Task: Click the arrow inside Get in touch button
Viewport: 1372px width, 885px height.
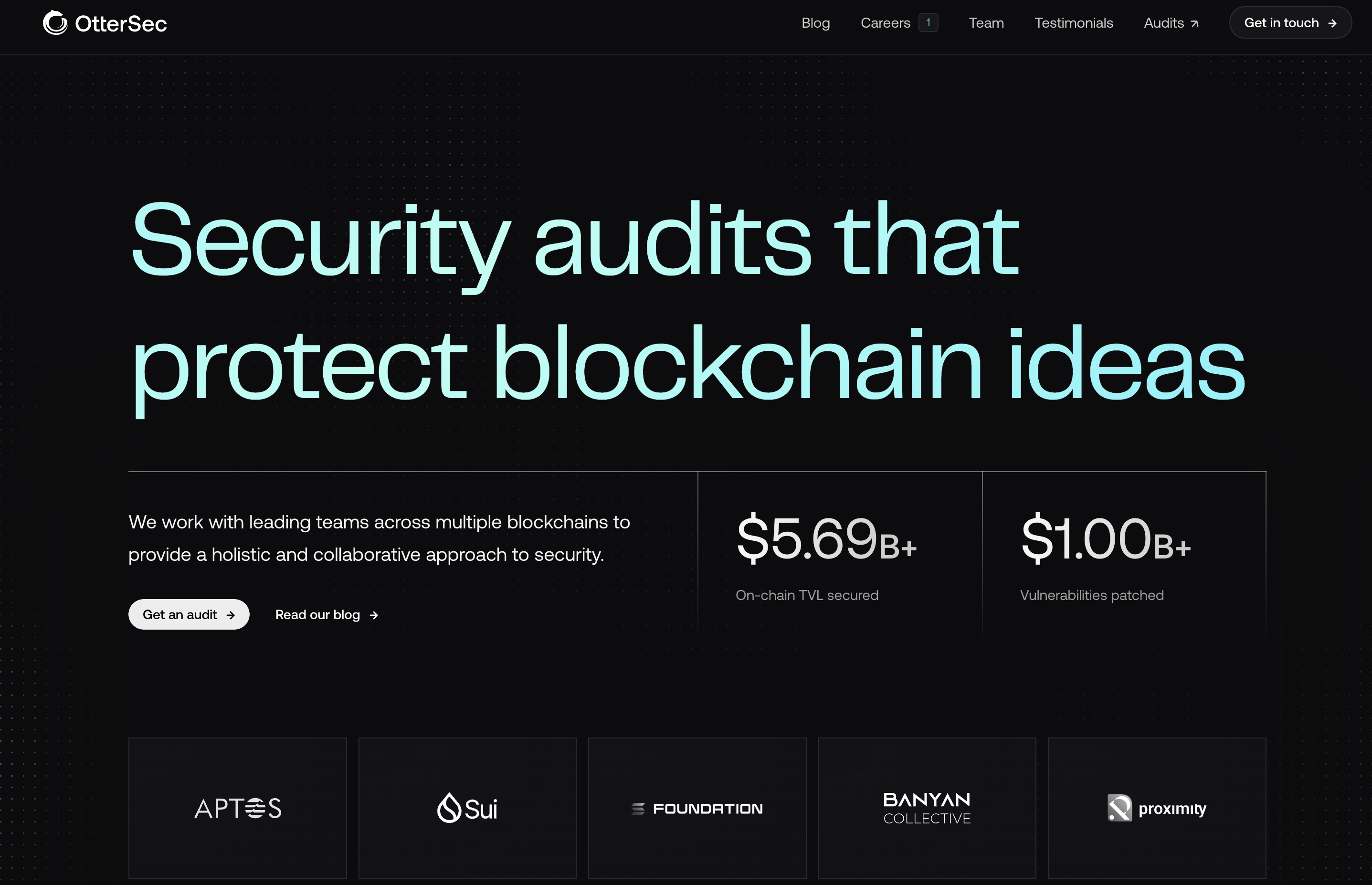Action: (1333, 23)
